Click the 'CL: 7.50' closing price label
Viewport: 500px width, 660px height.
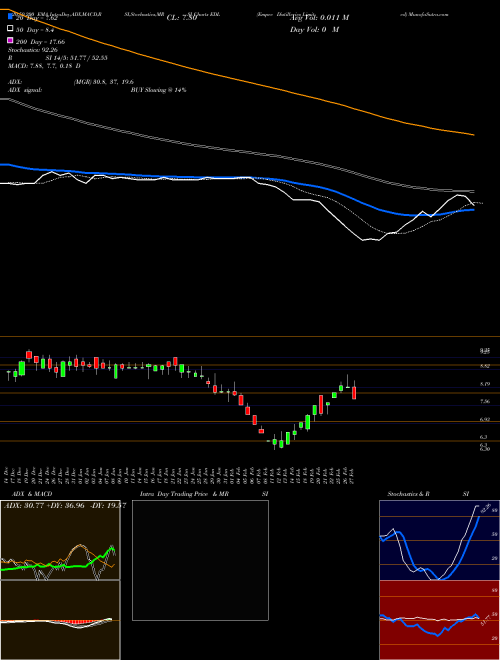pos(182,18)
